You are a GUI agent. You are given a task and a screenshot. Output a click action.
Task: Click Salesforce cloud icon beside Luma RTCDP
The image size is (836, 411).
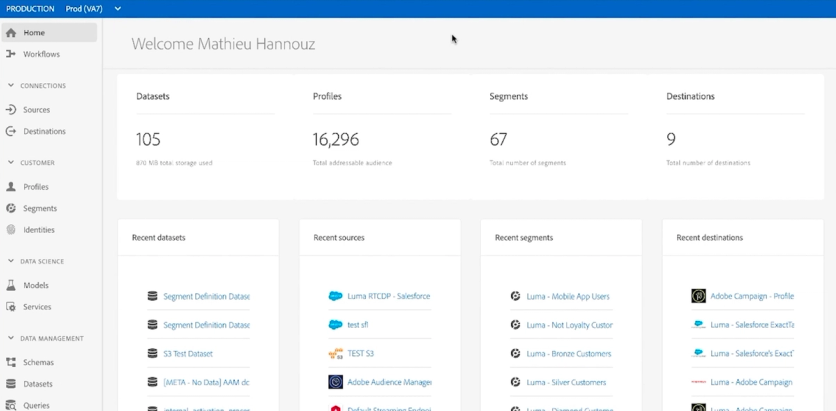click(335, 296)
